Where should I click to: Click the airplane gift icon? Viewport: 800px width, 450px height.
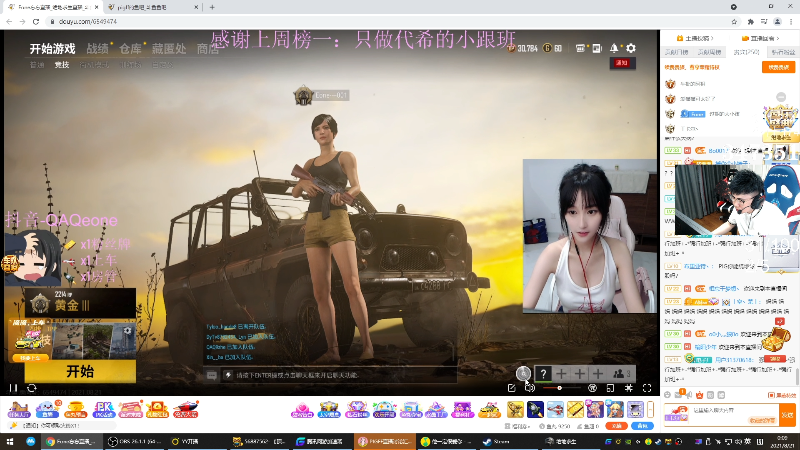click(x=555, y=410)
